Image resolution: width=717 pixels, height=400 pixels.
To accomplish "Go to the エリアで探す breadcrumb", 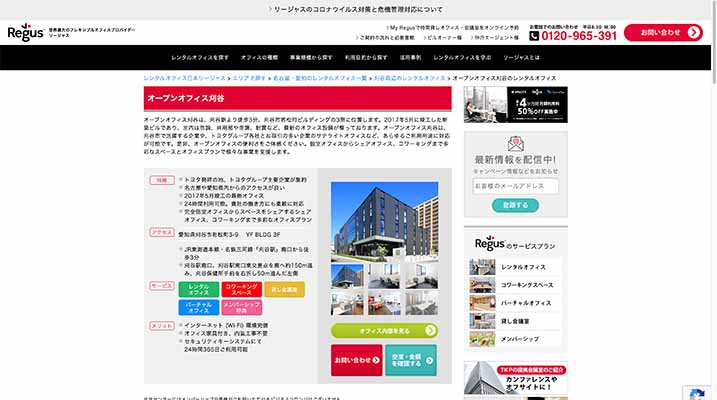I will [x=249, y=78].
